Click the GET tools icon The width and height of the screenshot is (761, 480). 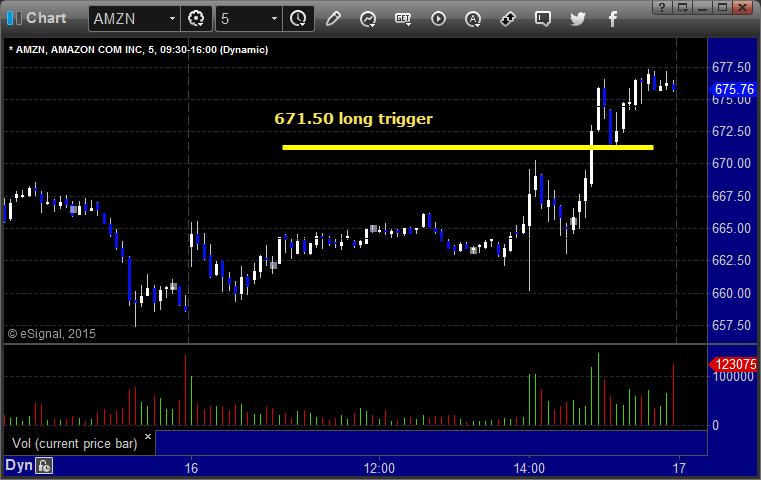(x=403, y=19)
